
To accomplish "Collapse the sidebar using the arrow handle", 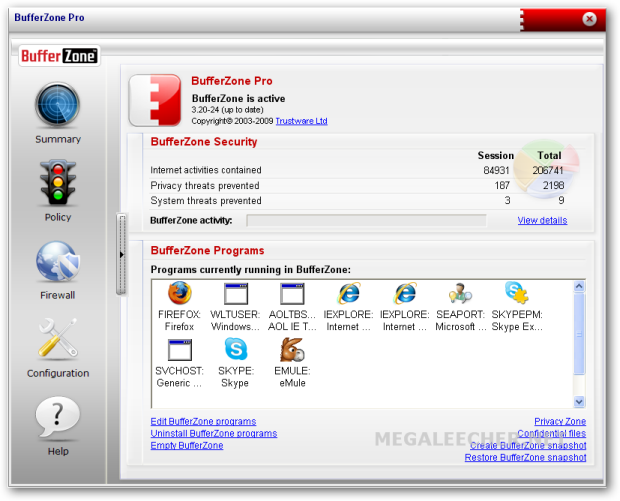I will point(121,255).
